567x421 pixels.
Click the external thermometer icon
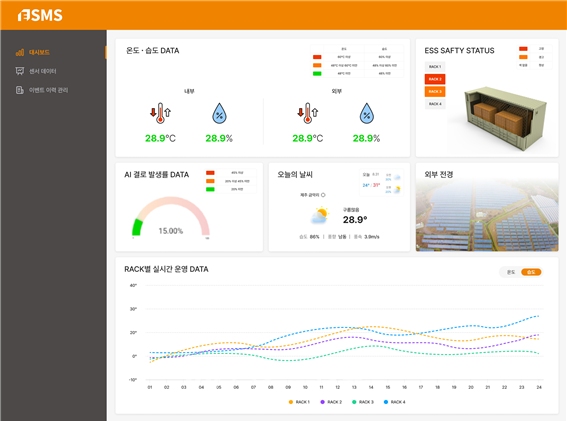pyautogui.click(x=308, y=113)
